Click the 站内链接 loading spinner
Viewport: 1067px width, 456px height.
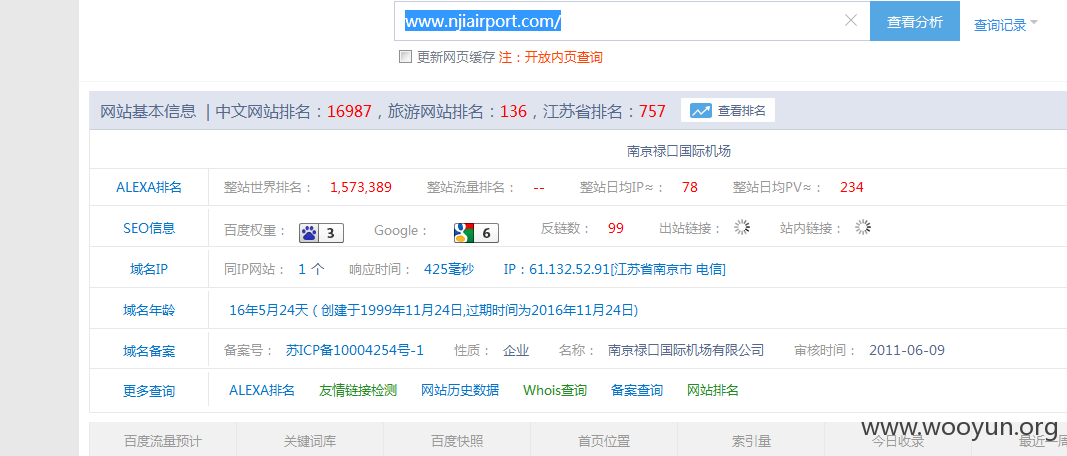(864, 227)
